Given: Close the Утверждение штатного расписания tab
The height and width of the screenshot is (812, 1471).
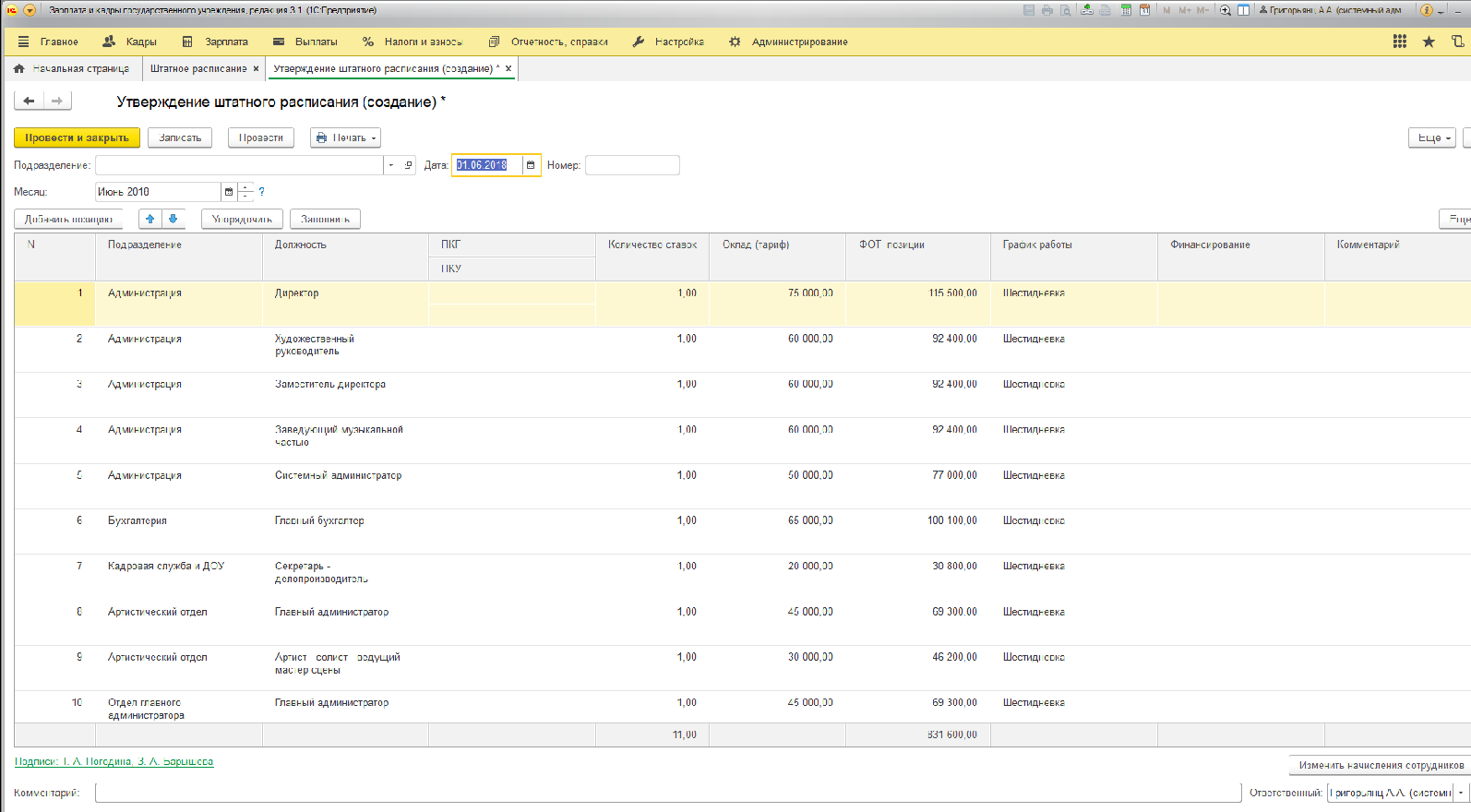Looking at the screenshot, I should pos(508,68).
